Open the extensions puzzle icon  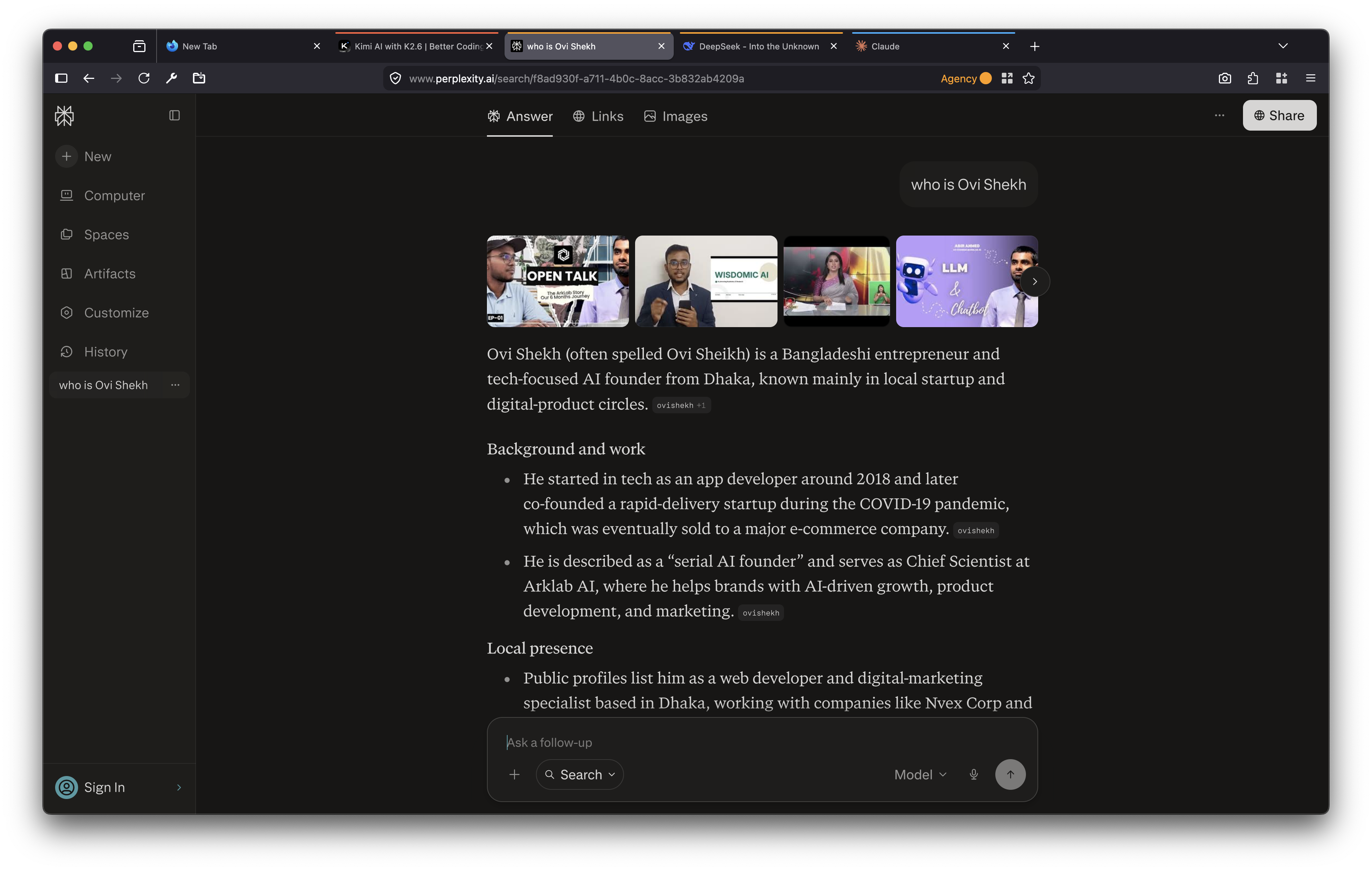(x=1252, y=79)
